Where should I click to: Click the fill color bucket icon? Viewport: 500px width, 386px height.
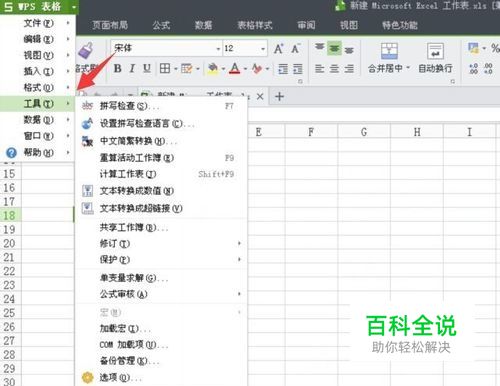[213, 69]
